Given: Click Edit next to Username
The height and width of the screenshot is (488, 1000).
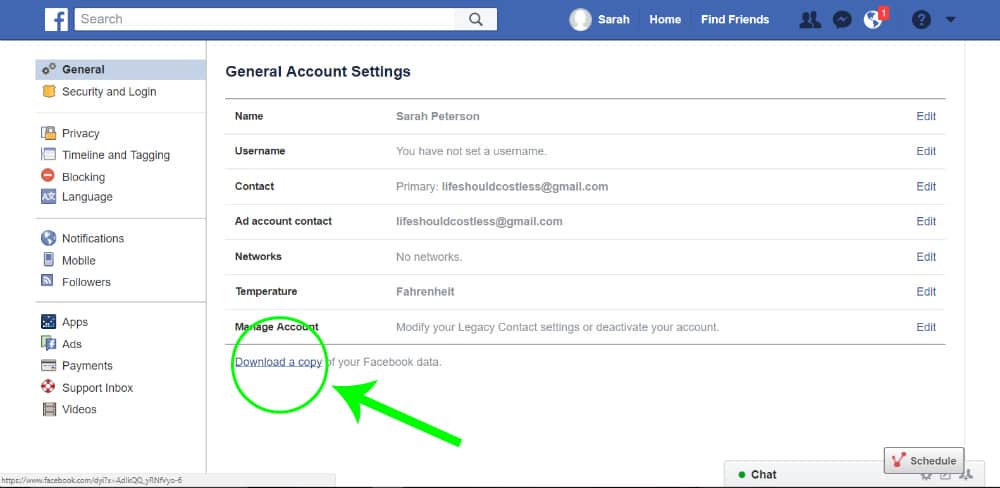Looking at the screenshot, I should [926, 151].
